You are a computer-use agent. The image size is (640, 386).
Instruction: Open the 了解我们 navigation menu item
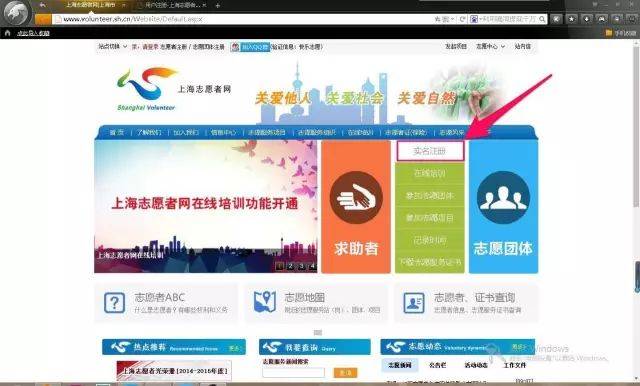pos(149,132)
